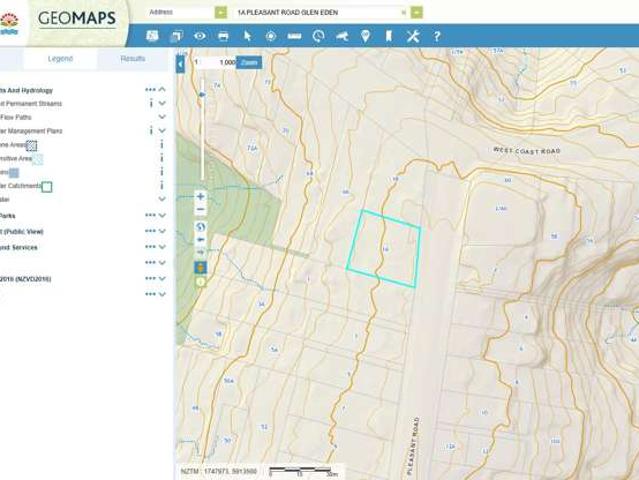Screen dimensions: 639x480
Task: Switch to the Results tab
Action: click(x=133, y=59)
